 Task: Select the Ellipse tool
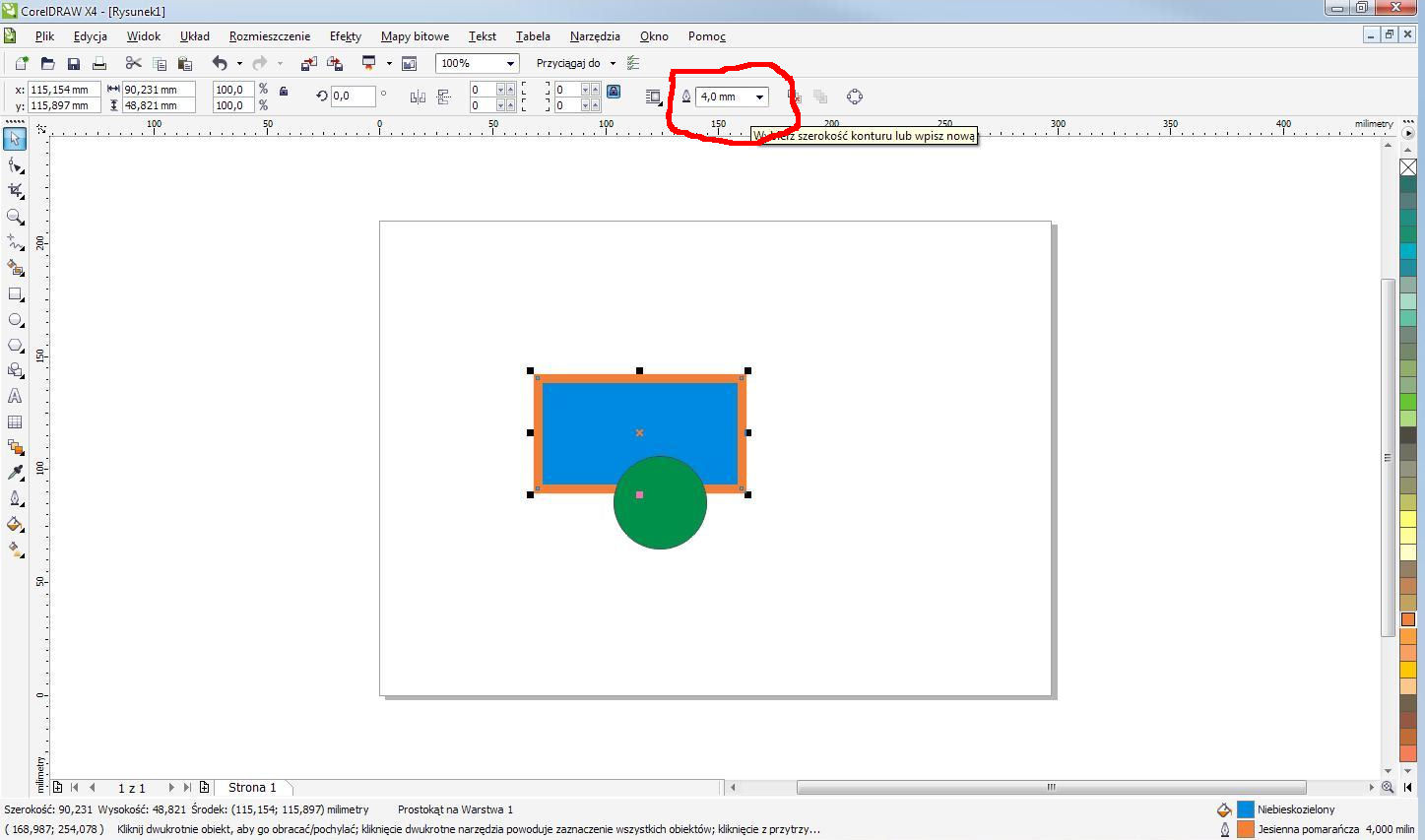pyautogui.click(x=15, y=319)
